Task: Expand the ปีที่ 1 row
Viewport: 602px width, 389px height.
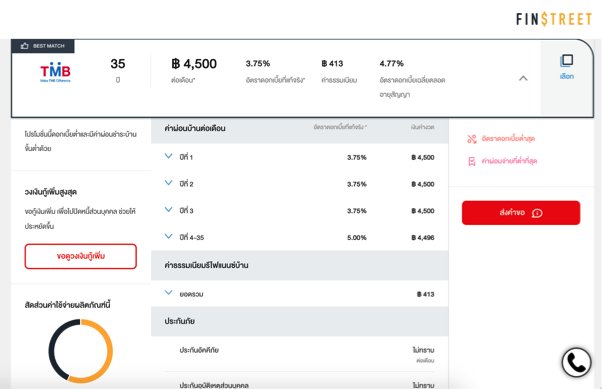Action: [169, 156]
